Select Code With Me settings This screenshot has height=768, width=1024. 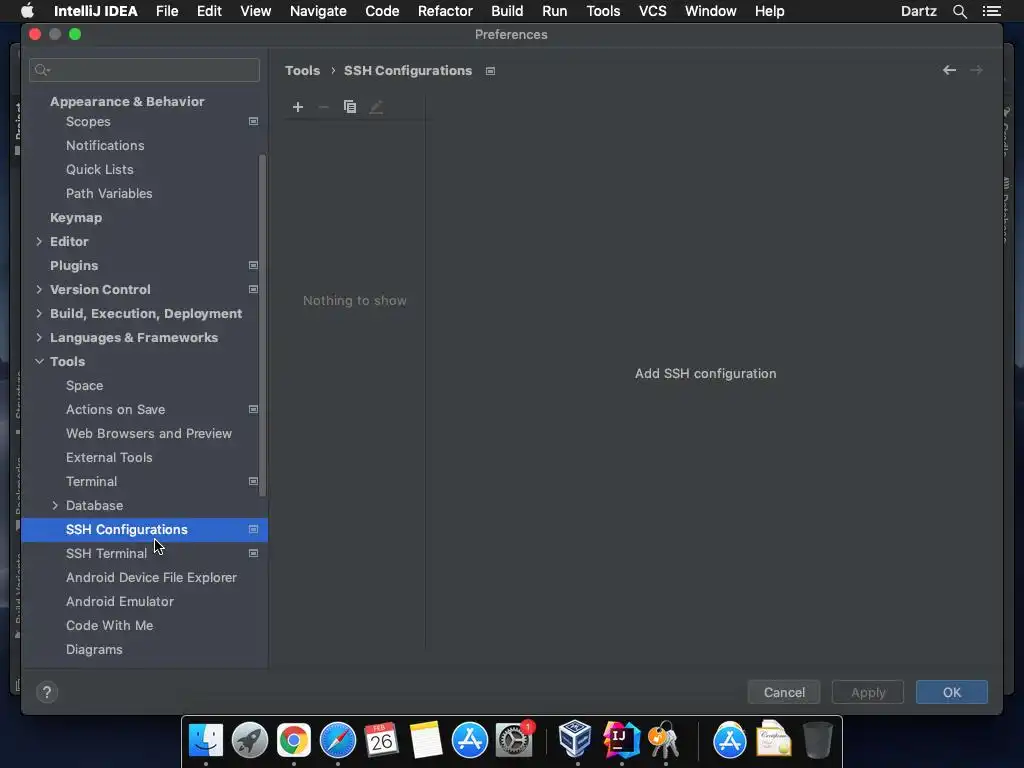(x=109, y=625)
